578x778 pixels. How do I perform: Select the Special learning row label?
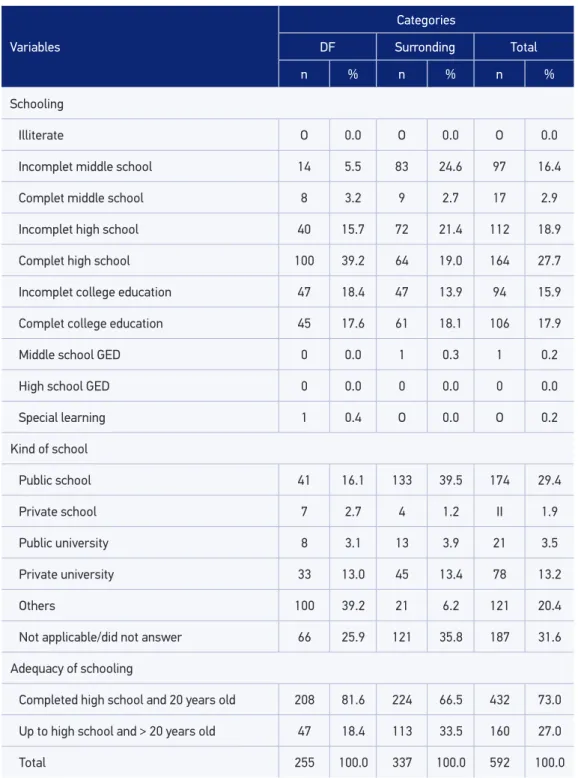tap(62, 417)
